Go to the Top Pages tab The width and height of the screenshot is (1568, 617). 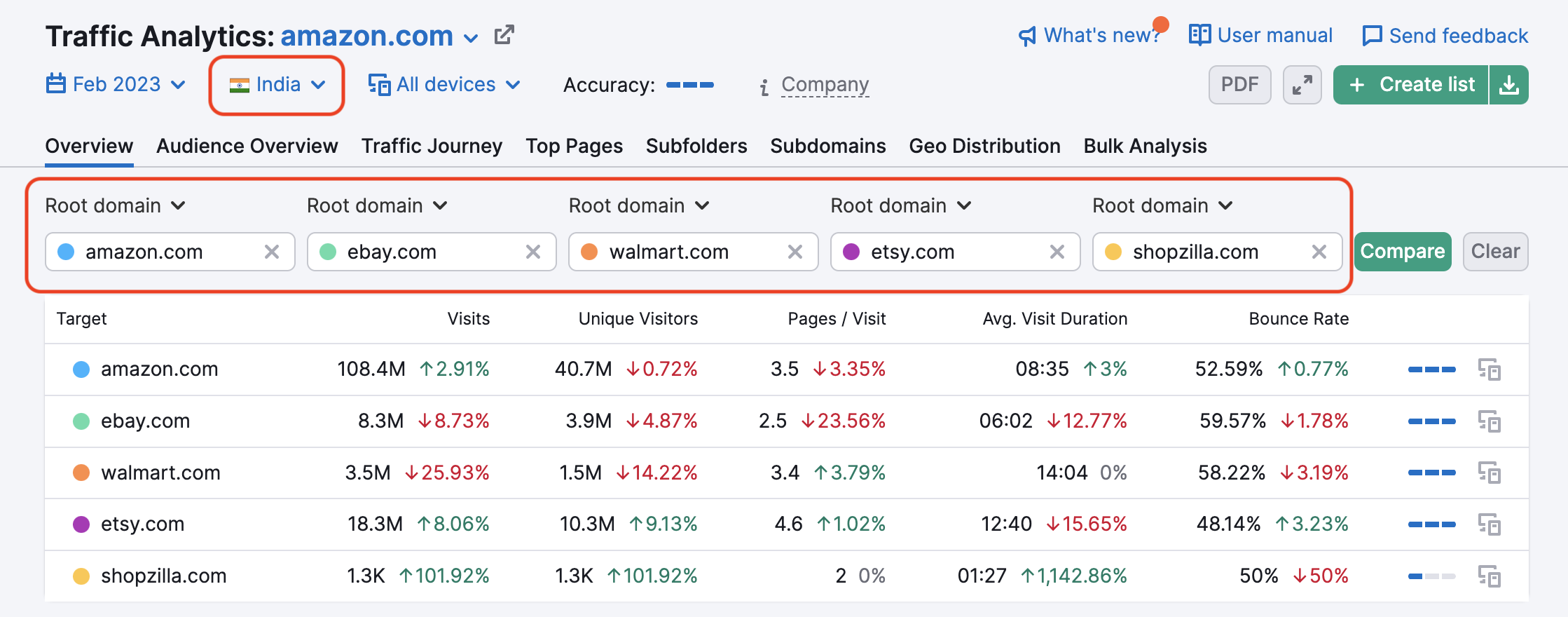tap(575, 146)
